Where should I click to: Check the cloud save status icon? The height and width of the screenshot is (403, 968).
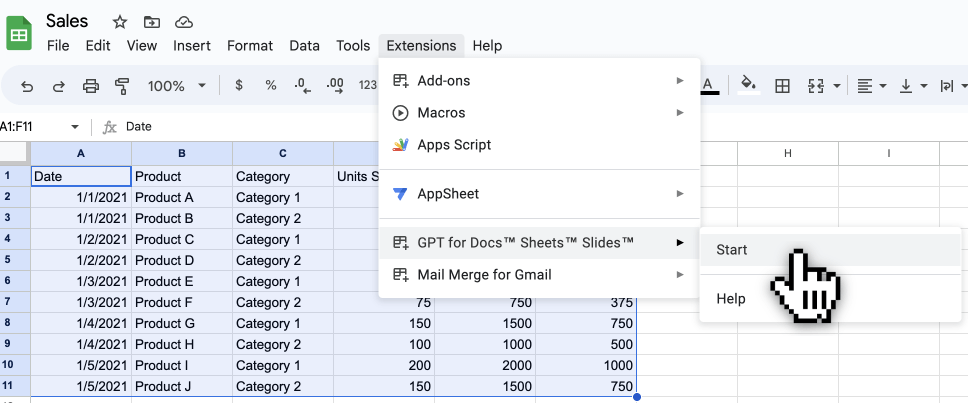point(183,21)
